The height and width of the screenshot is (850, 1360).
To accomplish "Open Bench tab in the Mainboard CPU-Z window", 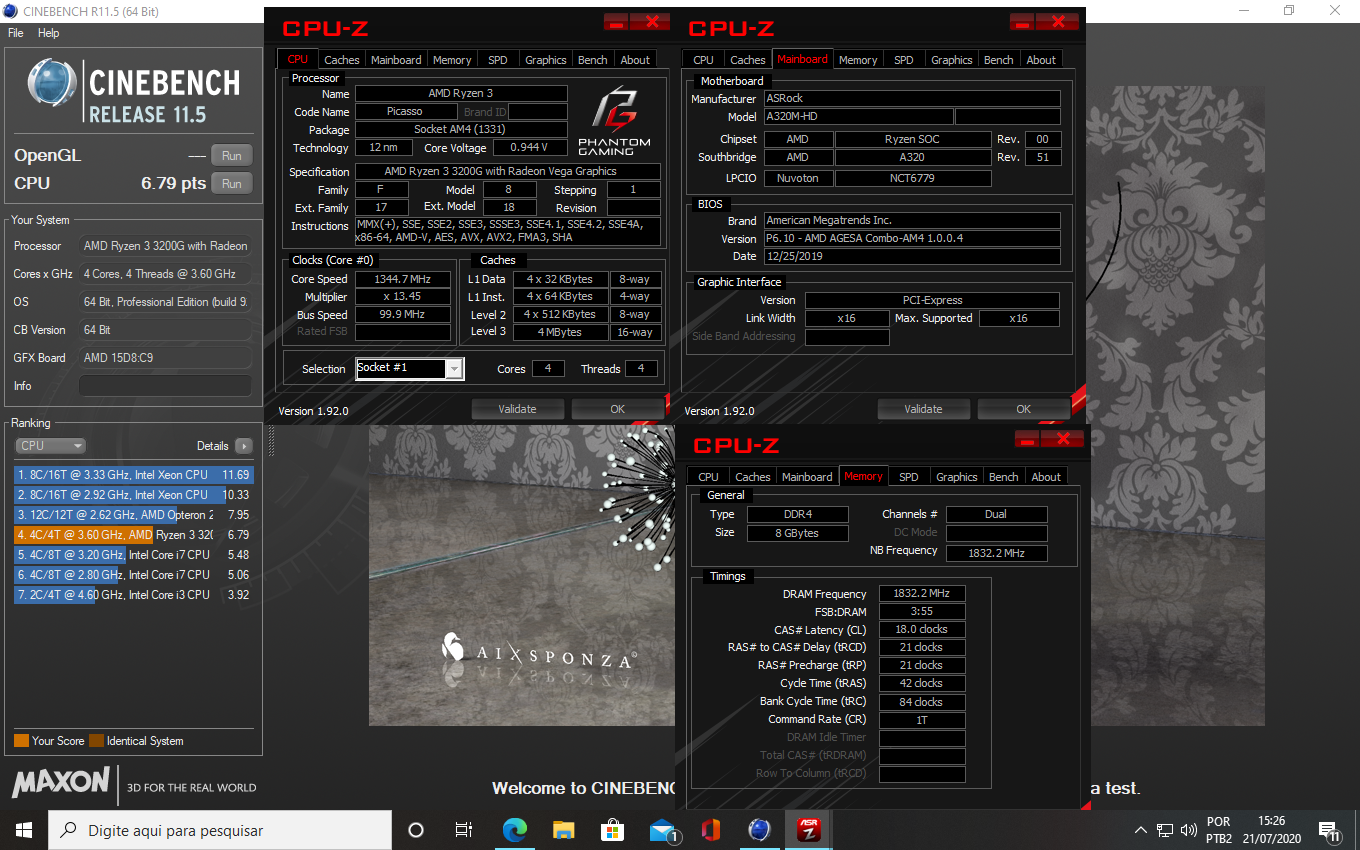I will 999,60.
